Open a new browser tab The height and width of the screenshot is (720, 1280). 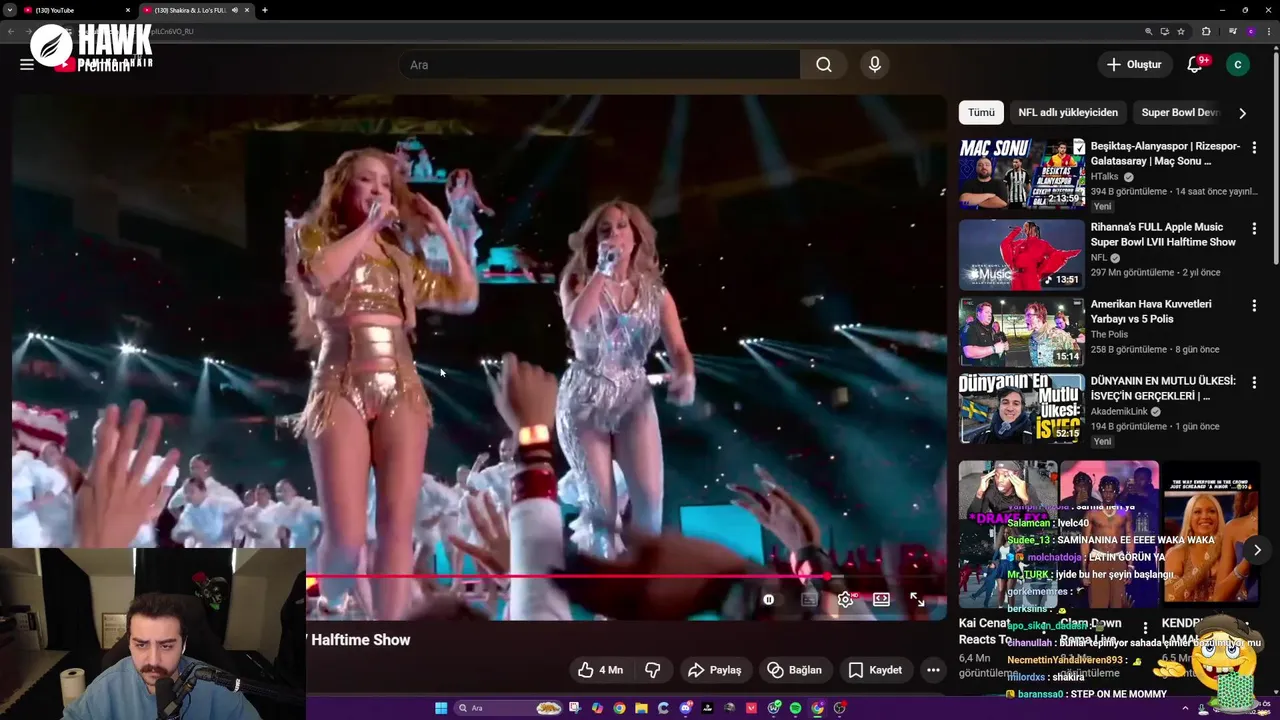(265, 10)
